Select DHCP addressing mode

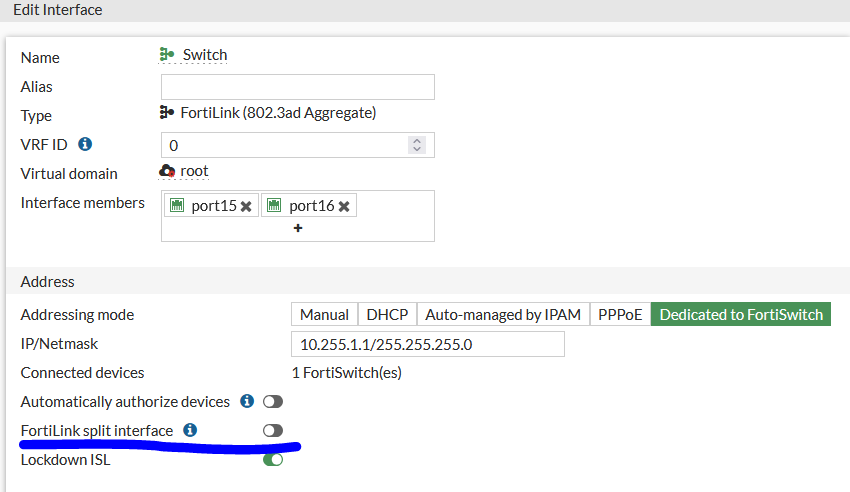pos(387,314)
